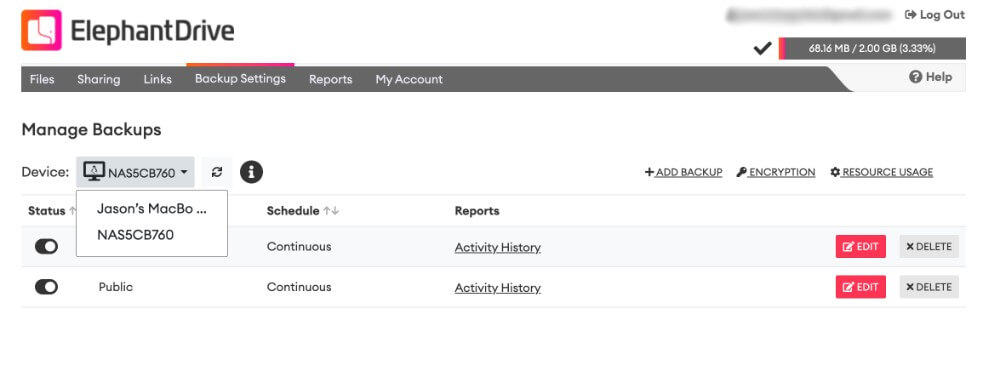The image size is (1000, 383).
Task: Click the Log Out link
Action: pyautogui.click(x=934, y=15)
